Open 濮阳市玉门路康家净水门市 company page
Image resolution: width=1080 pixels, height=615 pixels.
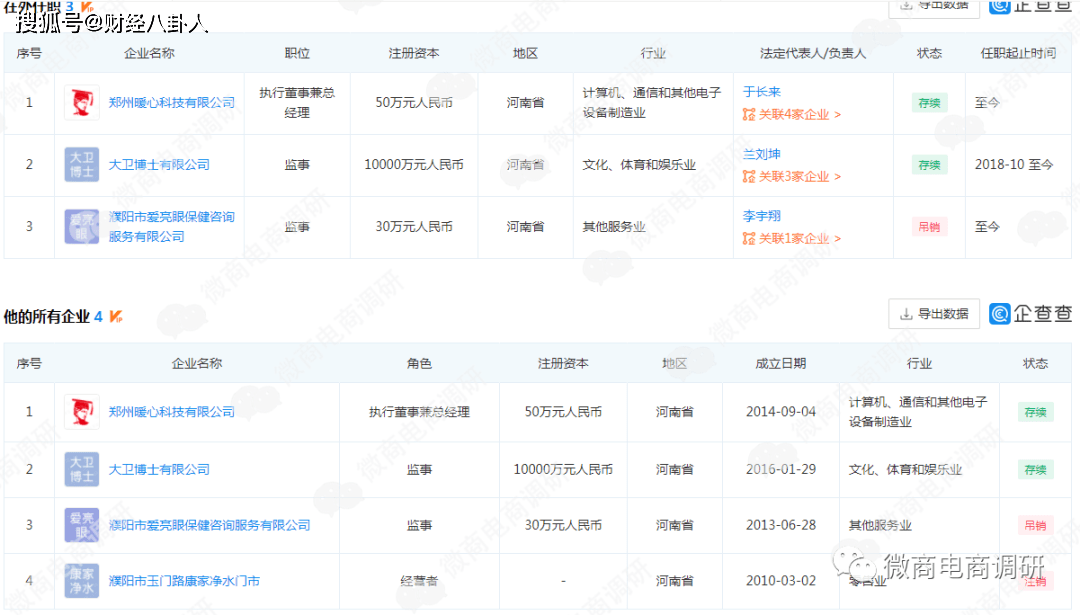point(184,581)
